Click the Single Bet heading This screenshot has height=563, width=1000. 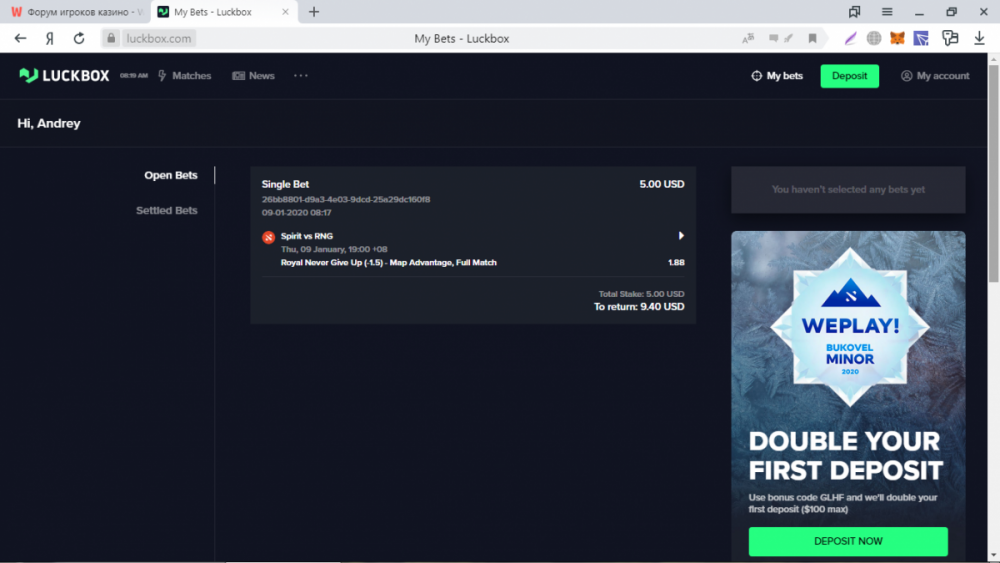click(x=285, y=184)
